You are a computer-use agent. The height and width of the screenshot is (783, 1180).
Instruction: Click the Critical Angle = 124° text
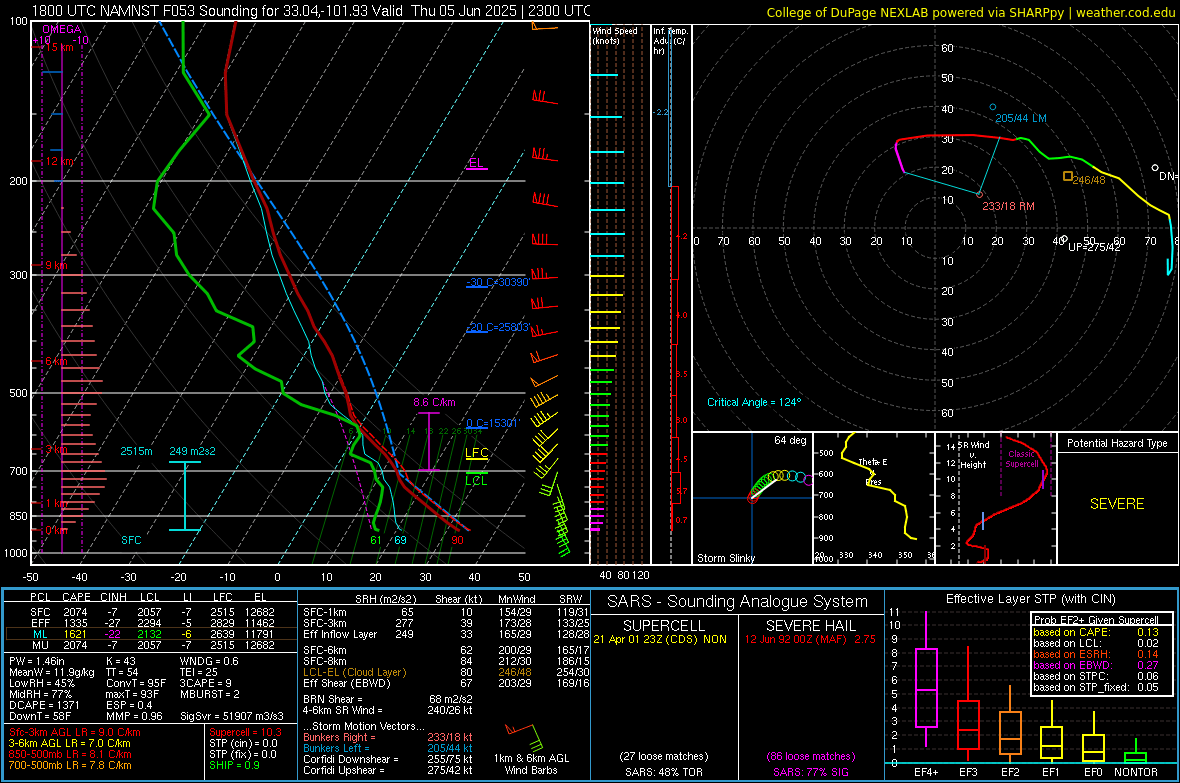754,402
